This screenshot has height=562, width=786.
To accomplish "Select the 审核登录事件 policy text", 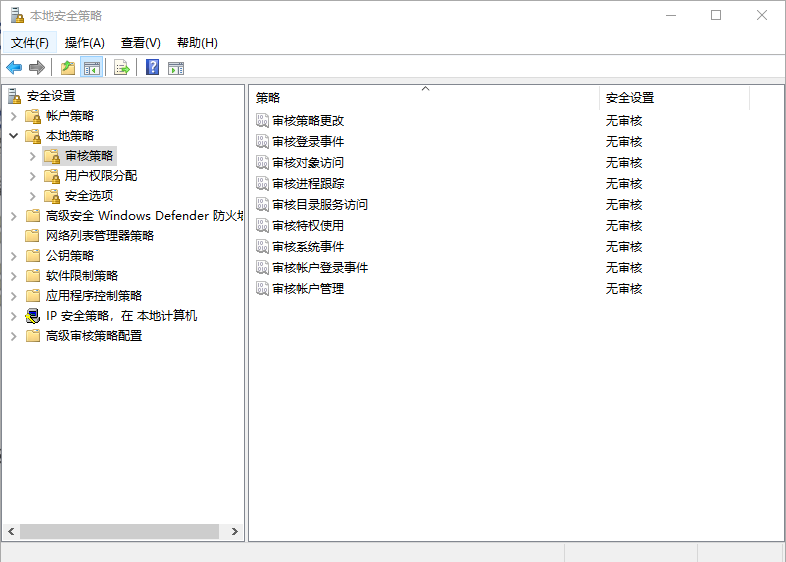I will click(308, 141).
